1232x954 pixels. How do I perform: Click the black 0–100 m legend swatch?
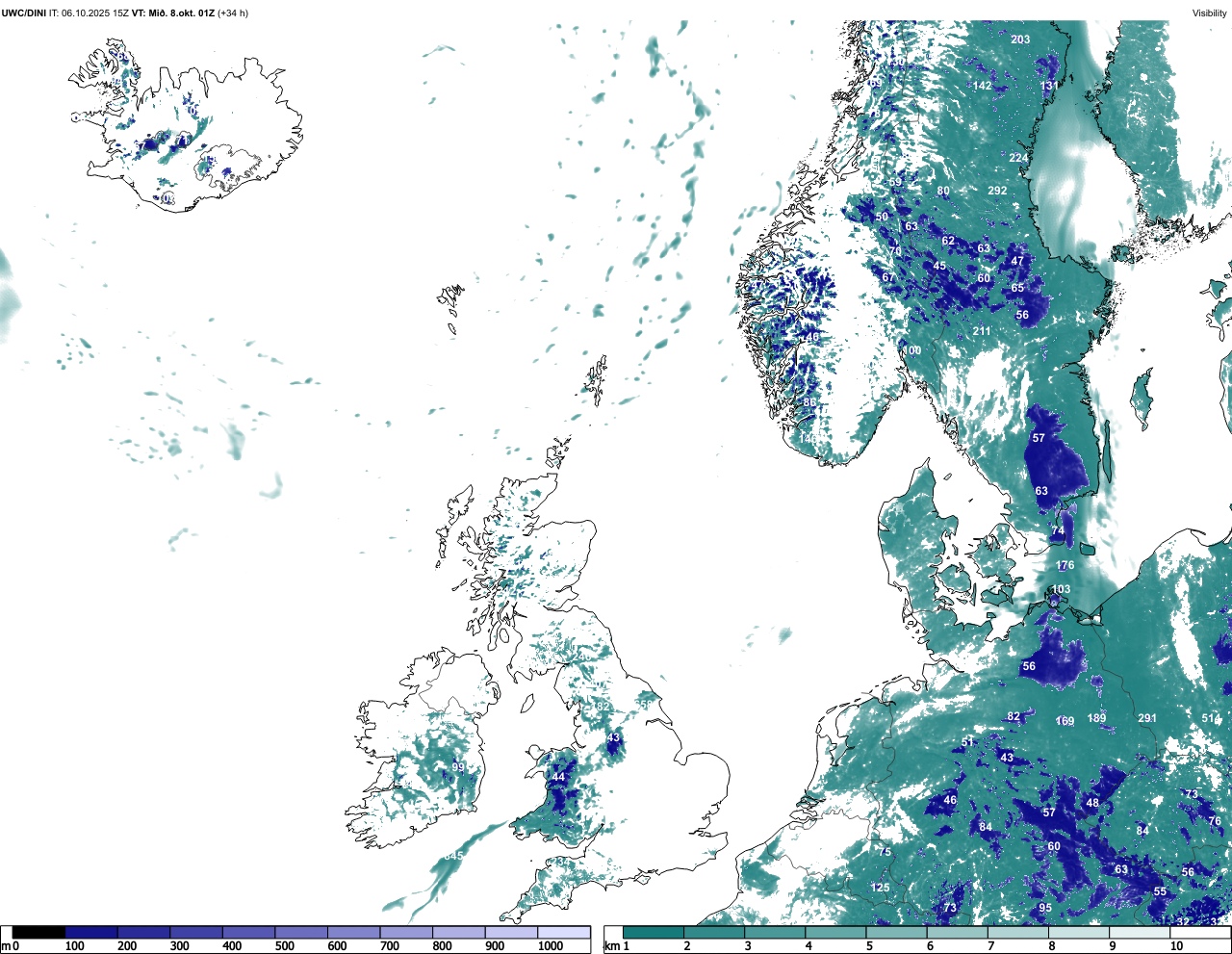click(x=39, y=933)
